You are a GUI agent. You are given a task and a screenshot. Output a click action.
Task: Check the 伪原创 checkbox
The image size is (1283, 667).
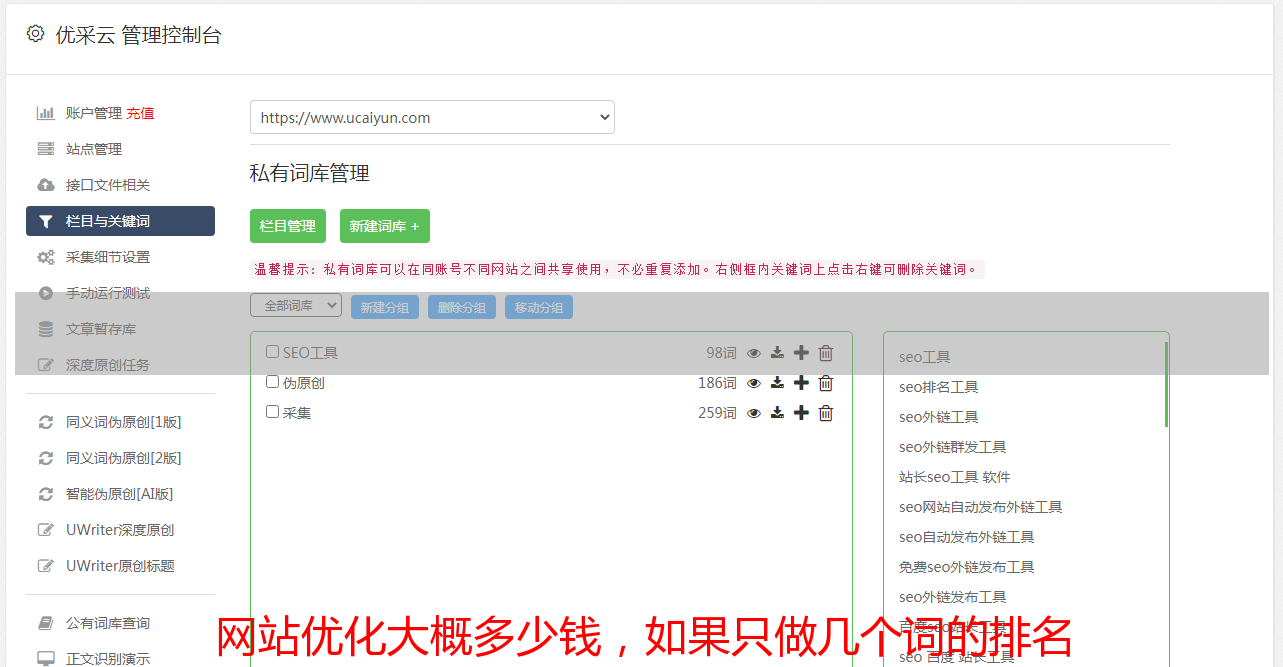(272, 382)
